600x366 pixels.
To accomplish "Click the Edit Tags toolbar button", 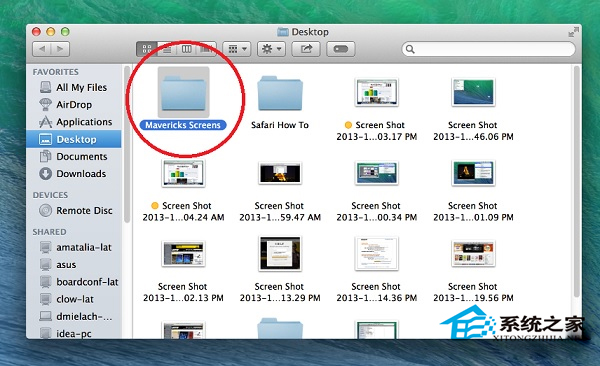I will coord(341,49).
